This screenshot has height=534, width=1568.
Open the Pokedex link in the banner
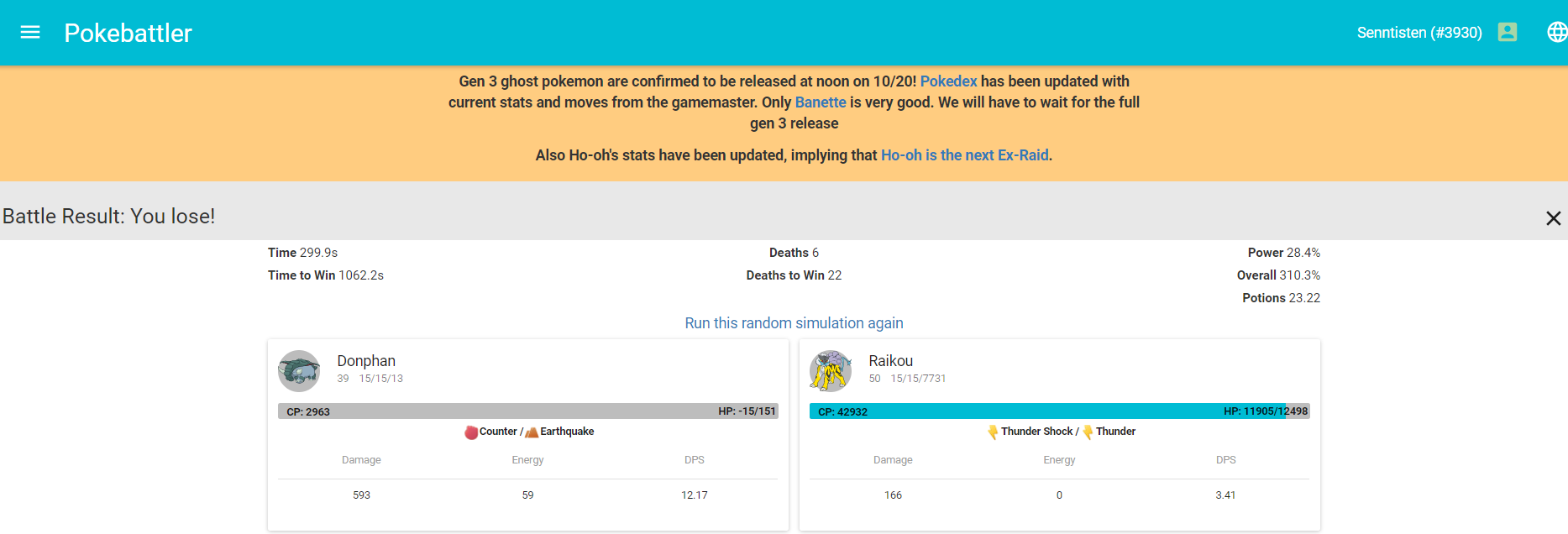(948, 81)
